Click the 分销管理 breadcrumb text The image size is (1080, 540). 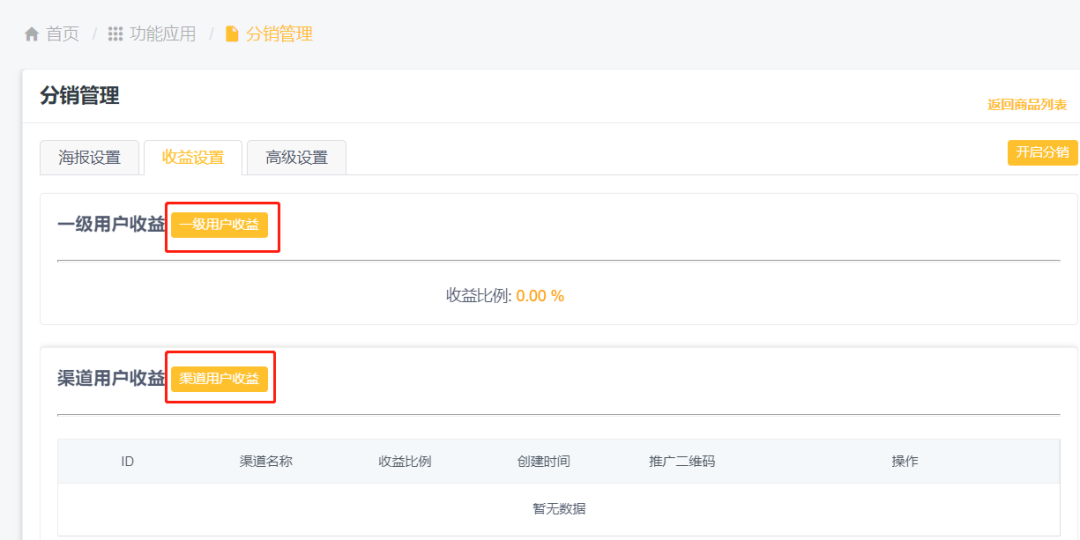[x=279, y=34]
